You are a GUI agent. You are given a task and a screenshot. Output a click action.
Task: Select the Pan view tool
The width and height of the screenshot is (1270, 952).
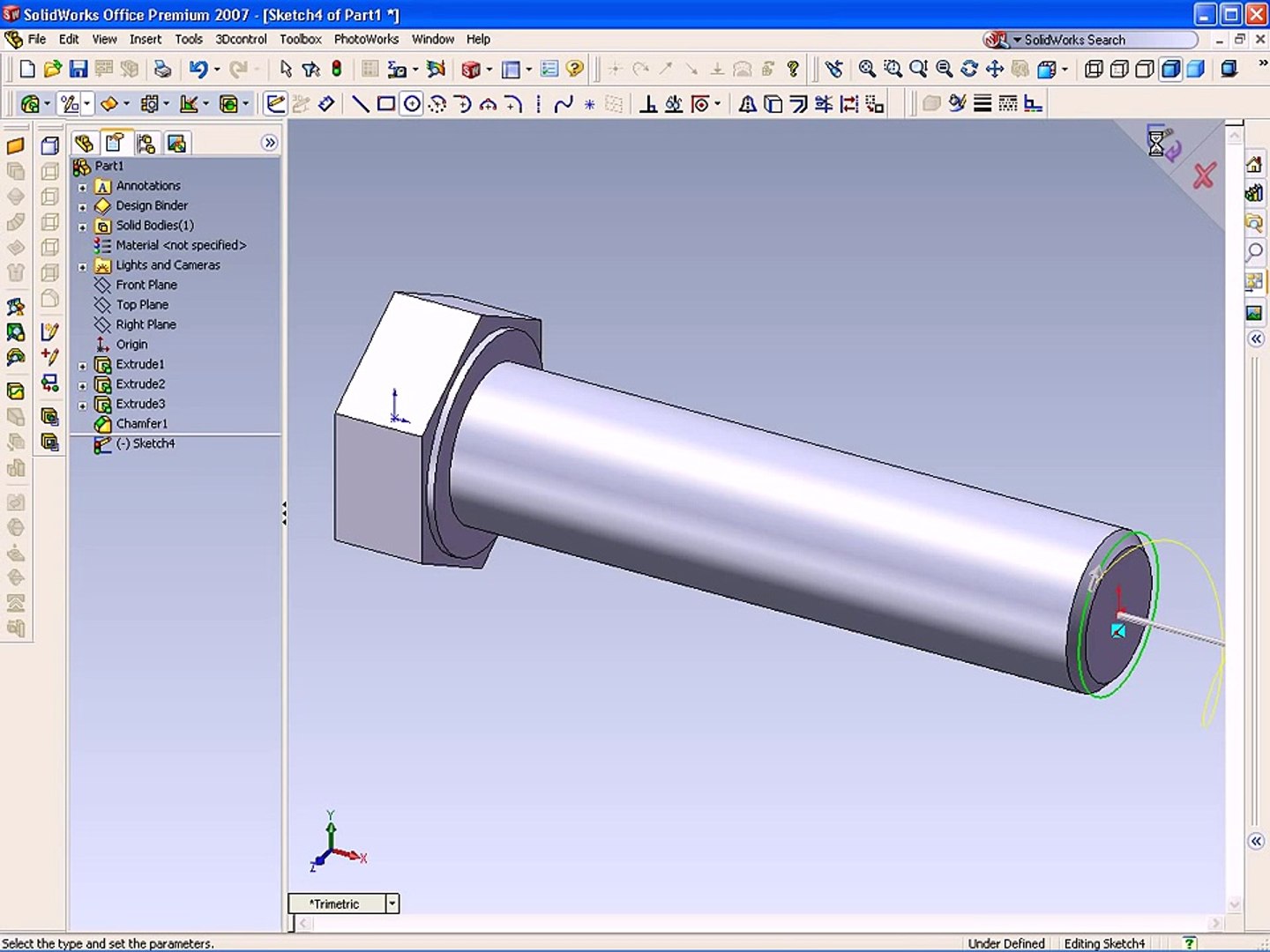tap(995, 69)
